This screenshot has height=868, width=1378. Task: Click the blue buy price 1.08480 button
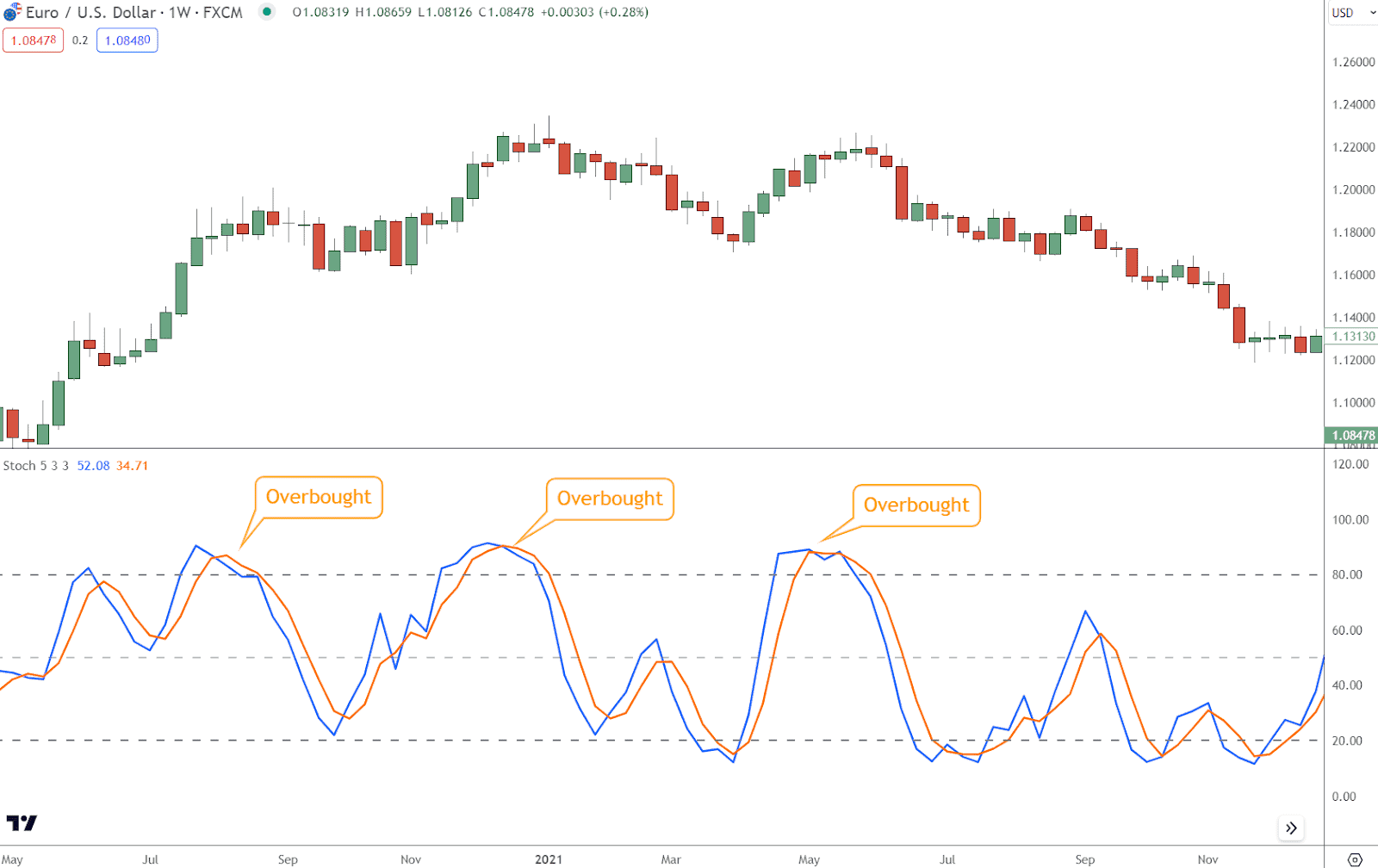click(127, 40)
